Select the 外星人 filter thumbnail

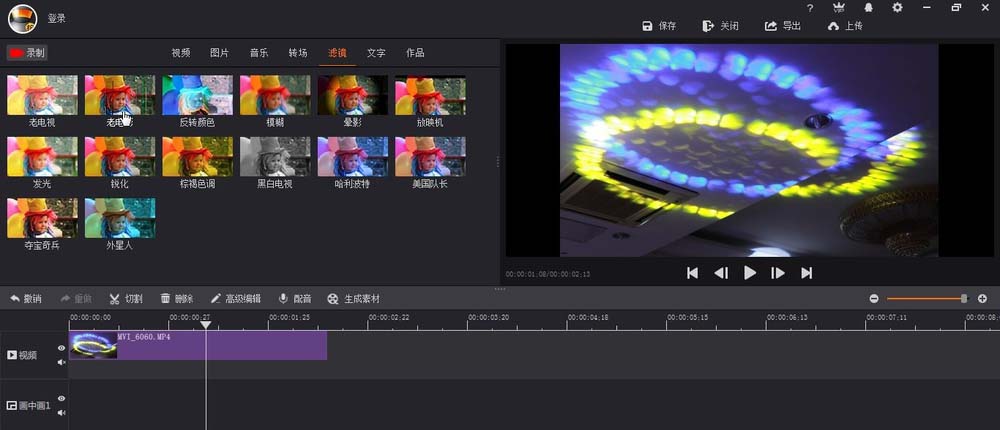click(x=120, y=218)
